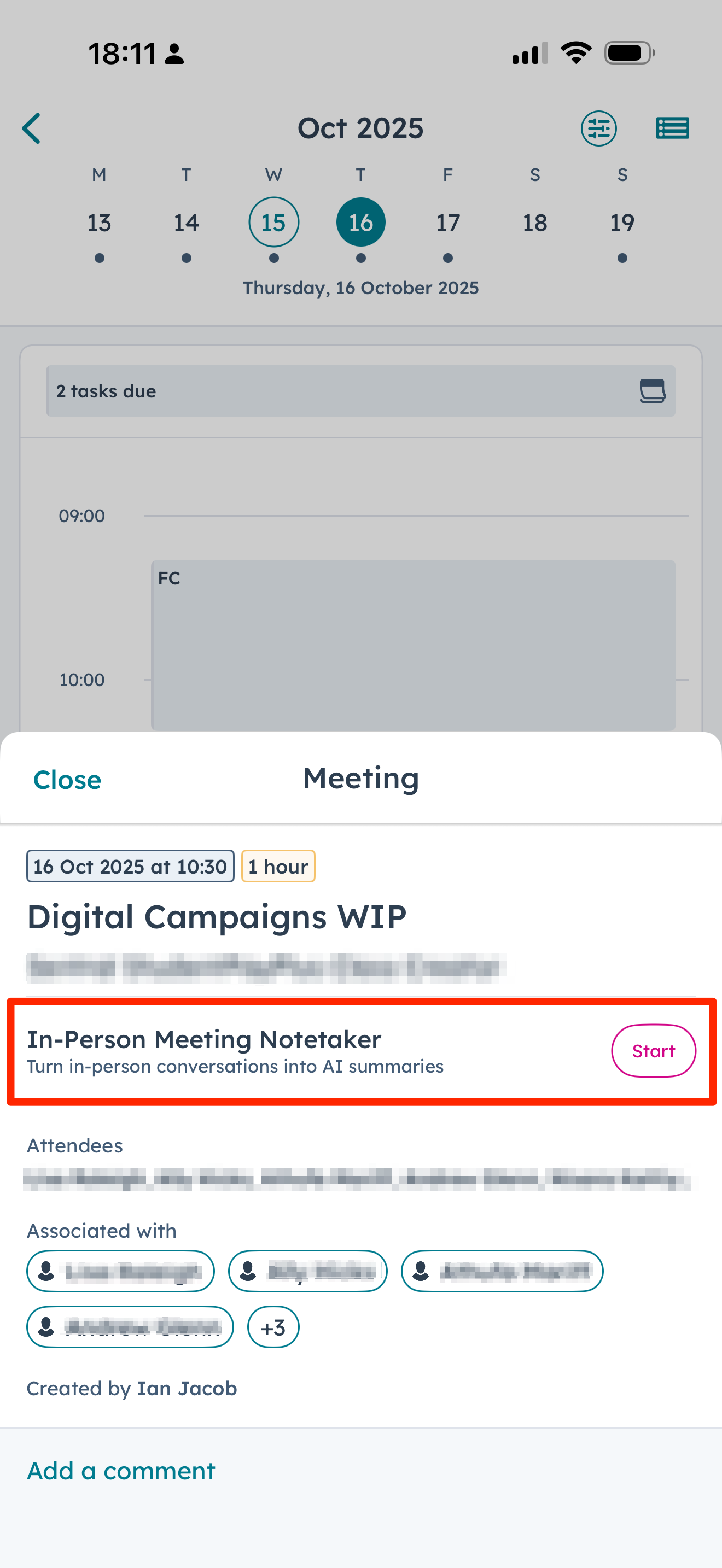Image resolution: width=722 pixels, height=1568 pixels.
Task: Select Wednesday 15 circled date
Action: [273, 223]
